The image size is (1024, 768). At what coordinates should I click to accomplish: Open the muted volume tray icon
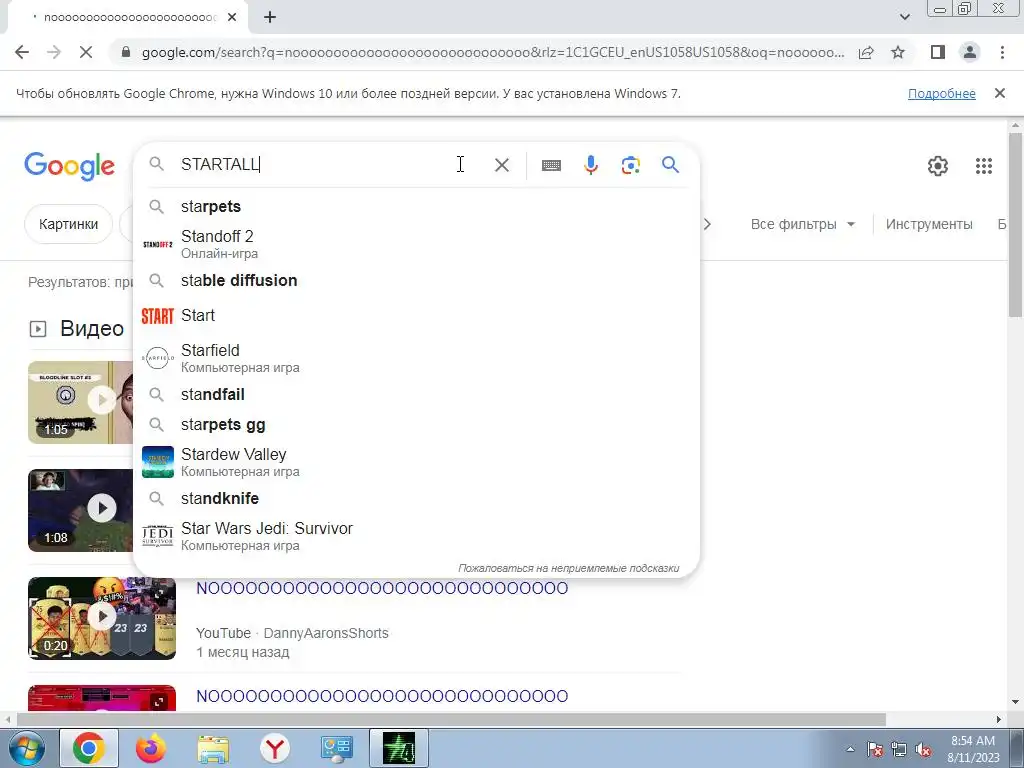pos(923,749)
